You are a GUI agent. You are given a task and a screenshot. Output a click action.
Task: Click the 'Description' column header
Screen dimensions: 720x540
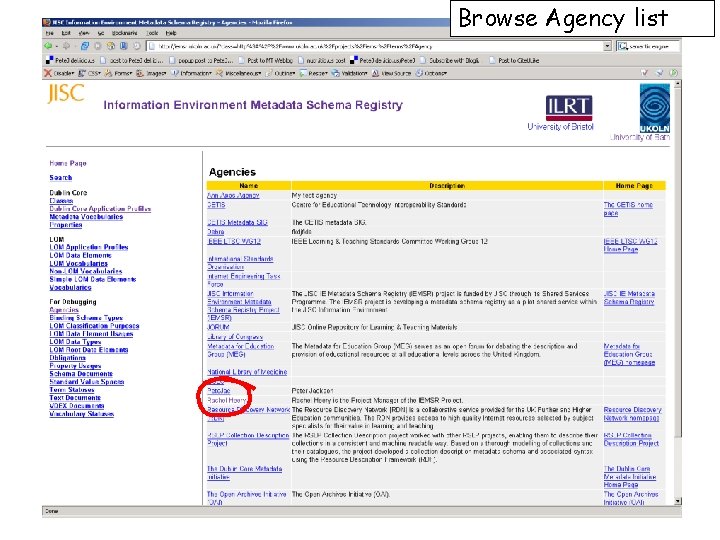tap(447, 186)
